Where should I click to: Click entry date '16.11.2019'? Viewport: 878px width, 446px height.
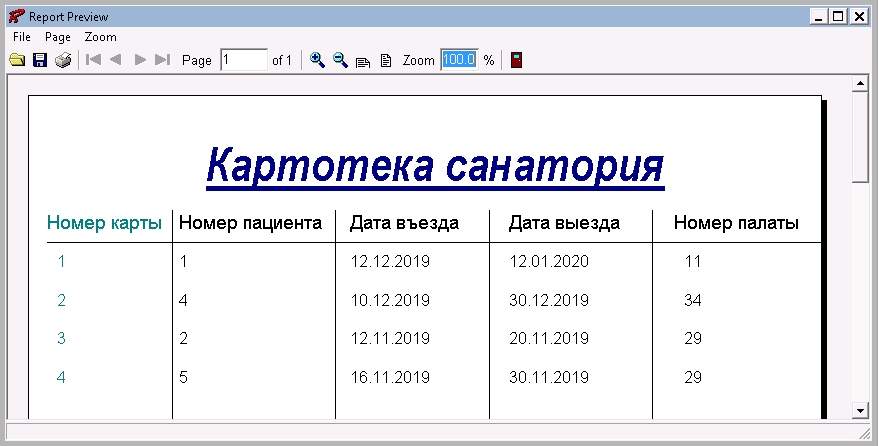coord(390,377)
